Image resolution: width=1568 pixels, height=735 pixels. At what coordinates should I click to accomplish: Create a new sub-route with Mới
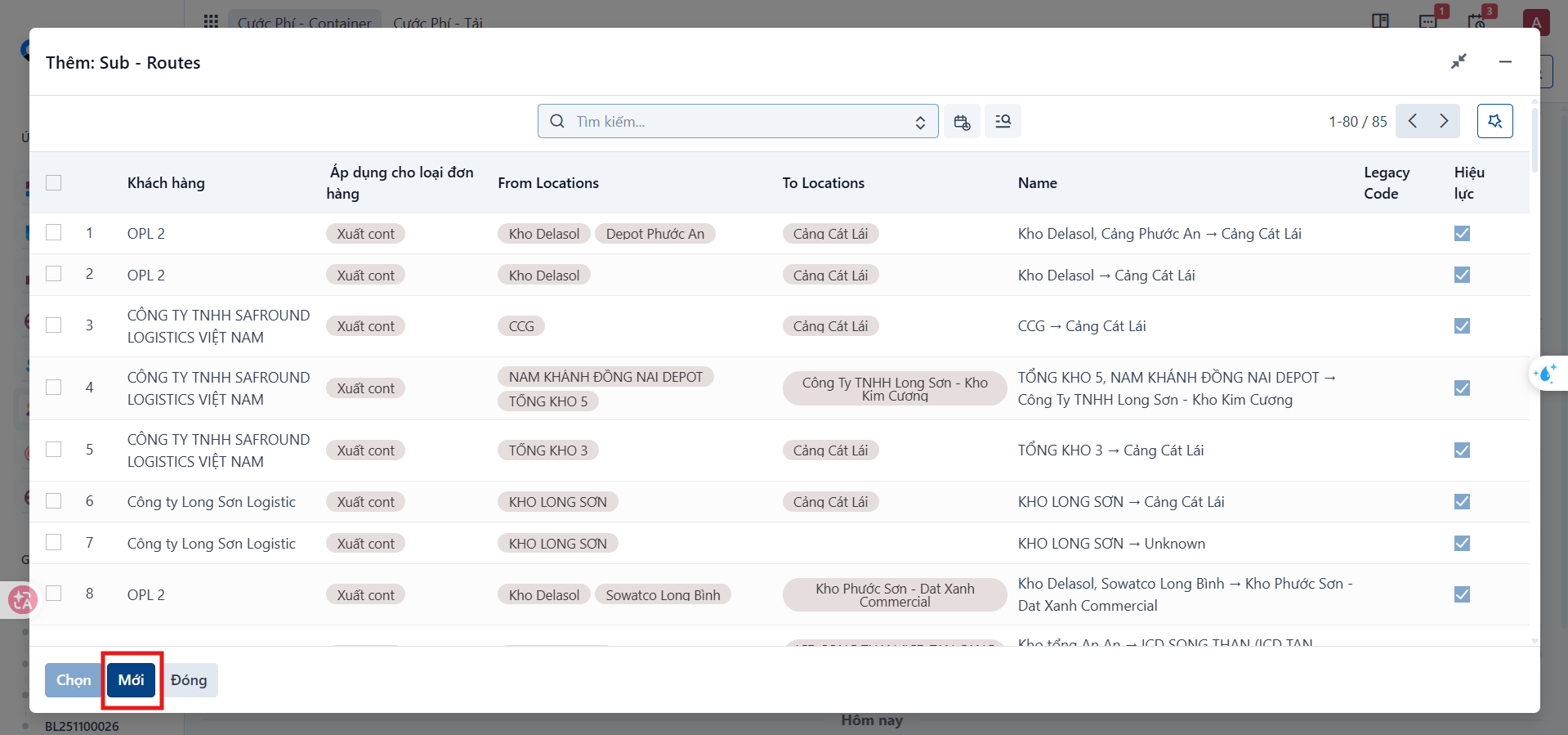[x=131, y=680]
